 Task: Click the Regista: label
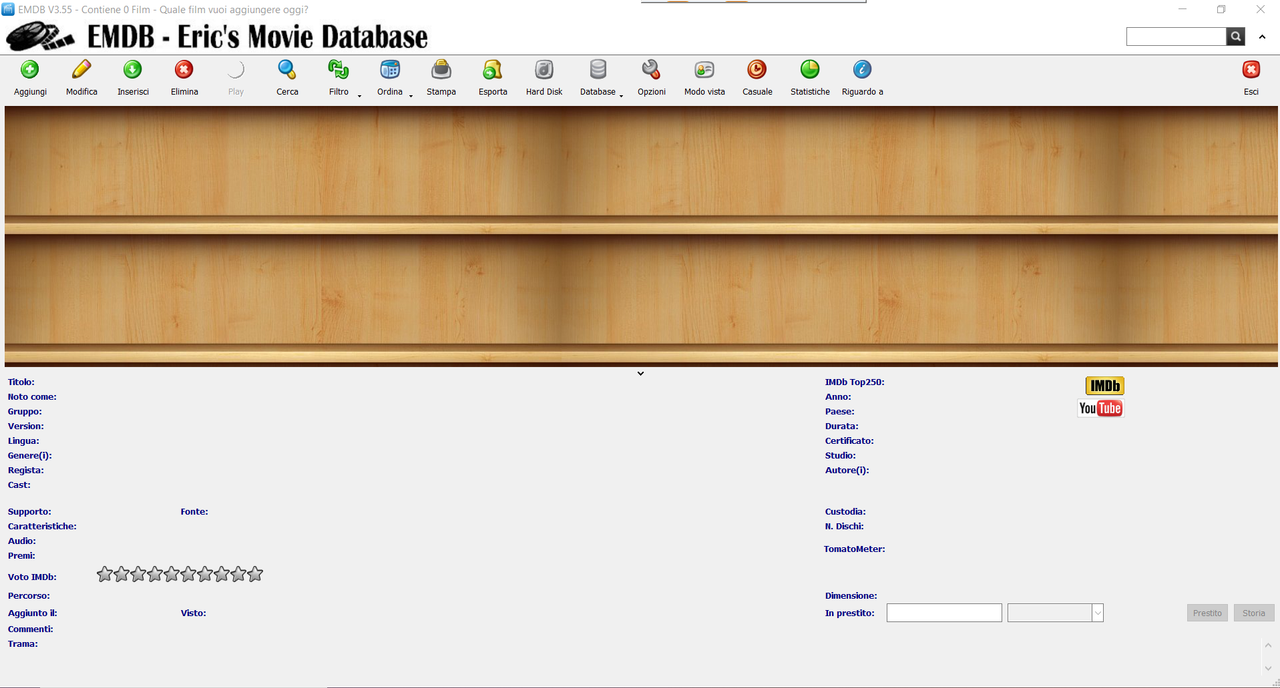coord(26,470)
